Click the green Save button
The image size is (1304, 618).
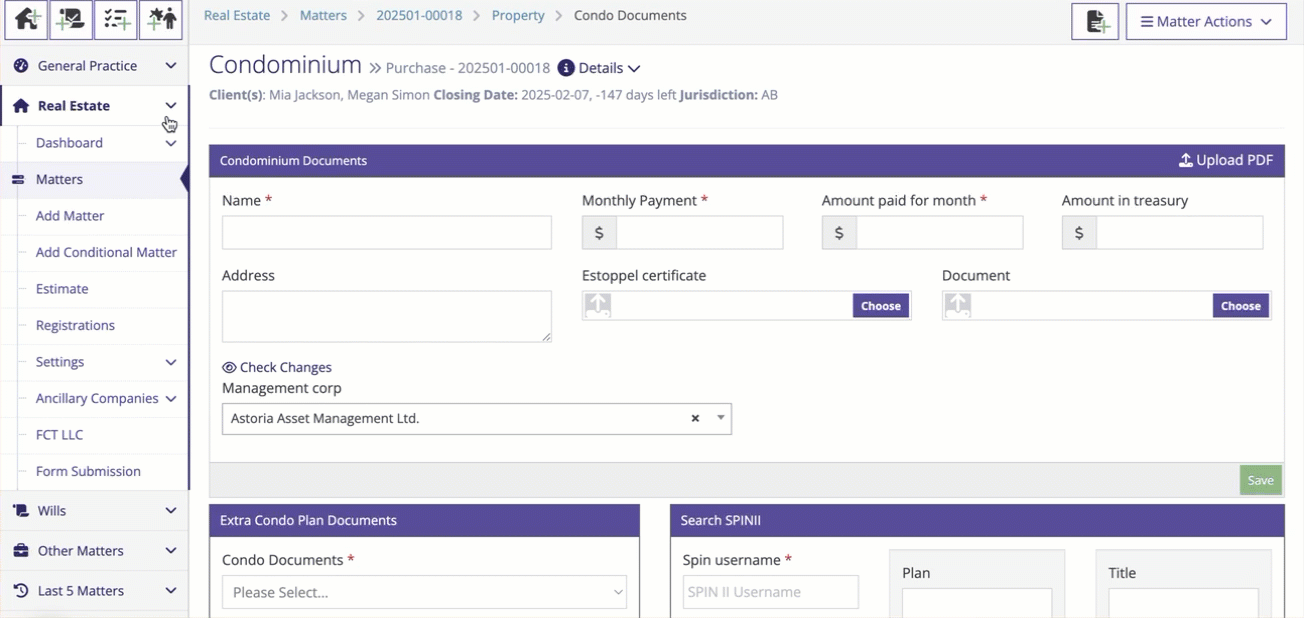(x=1260, y=480)
